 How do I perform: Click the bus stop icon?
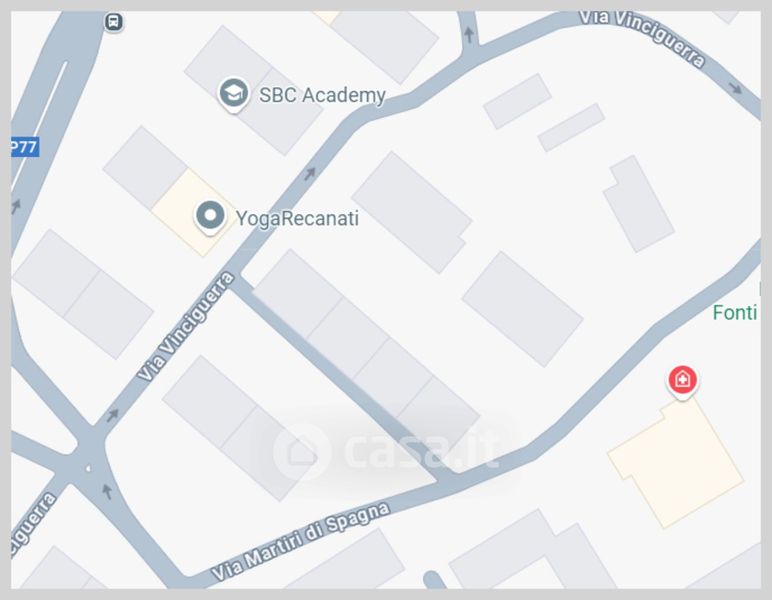coord(114,22)
